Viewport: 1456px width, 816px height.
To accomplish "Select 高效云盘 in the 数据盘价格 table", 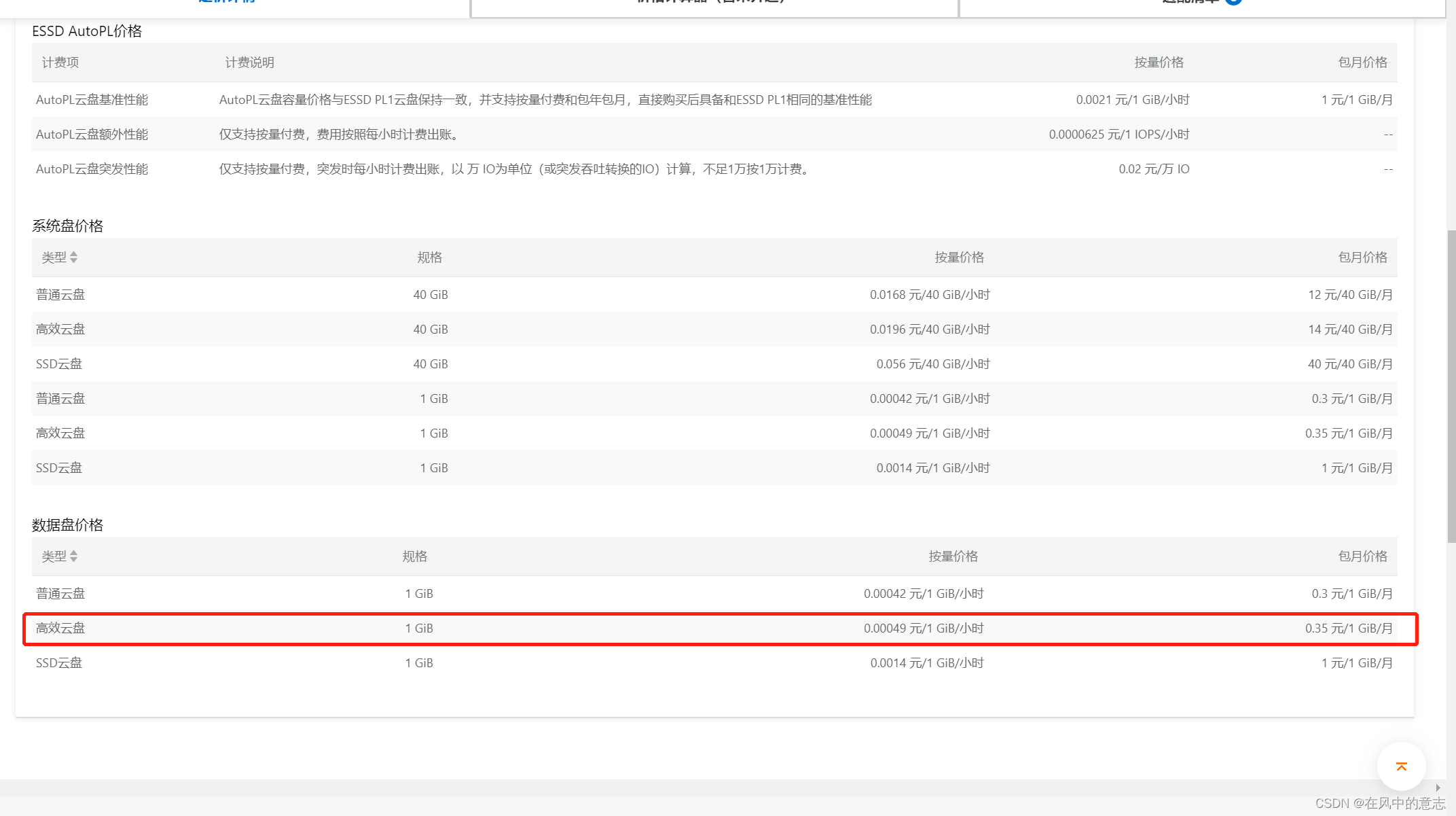I will coord(60,628).
